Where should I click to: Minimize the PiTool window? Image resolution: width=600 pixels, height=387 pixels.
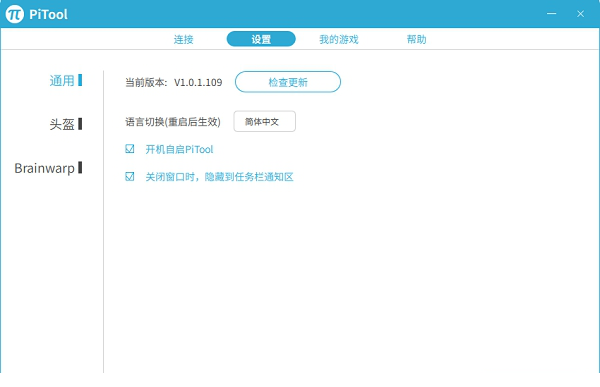[551, 14]
